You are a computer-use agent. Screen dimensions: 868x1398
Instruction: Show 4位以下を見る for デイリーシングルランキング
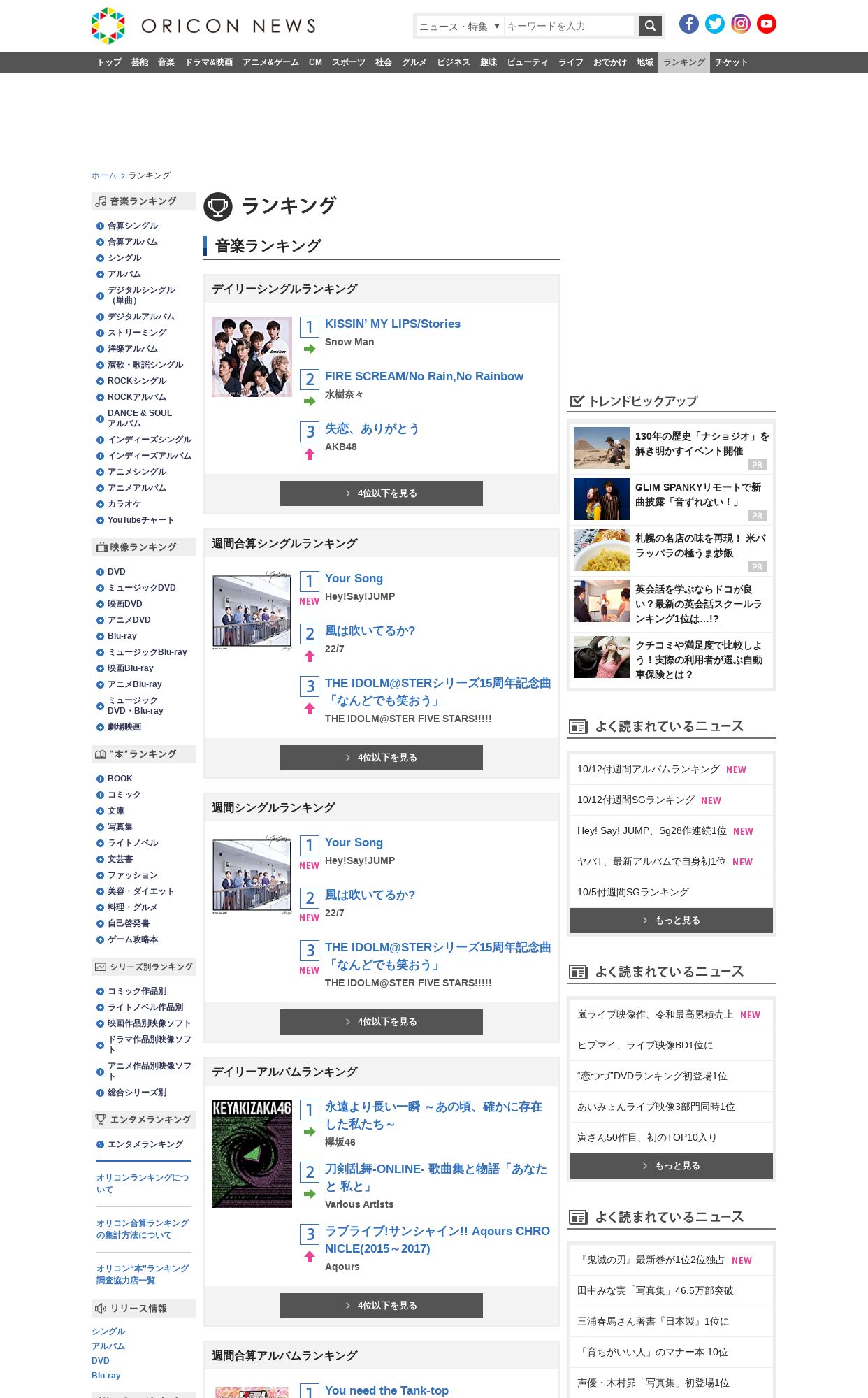click(382, 493)
